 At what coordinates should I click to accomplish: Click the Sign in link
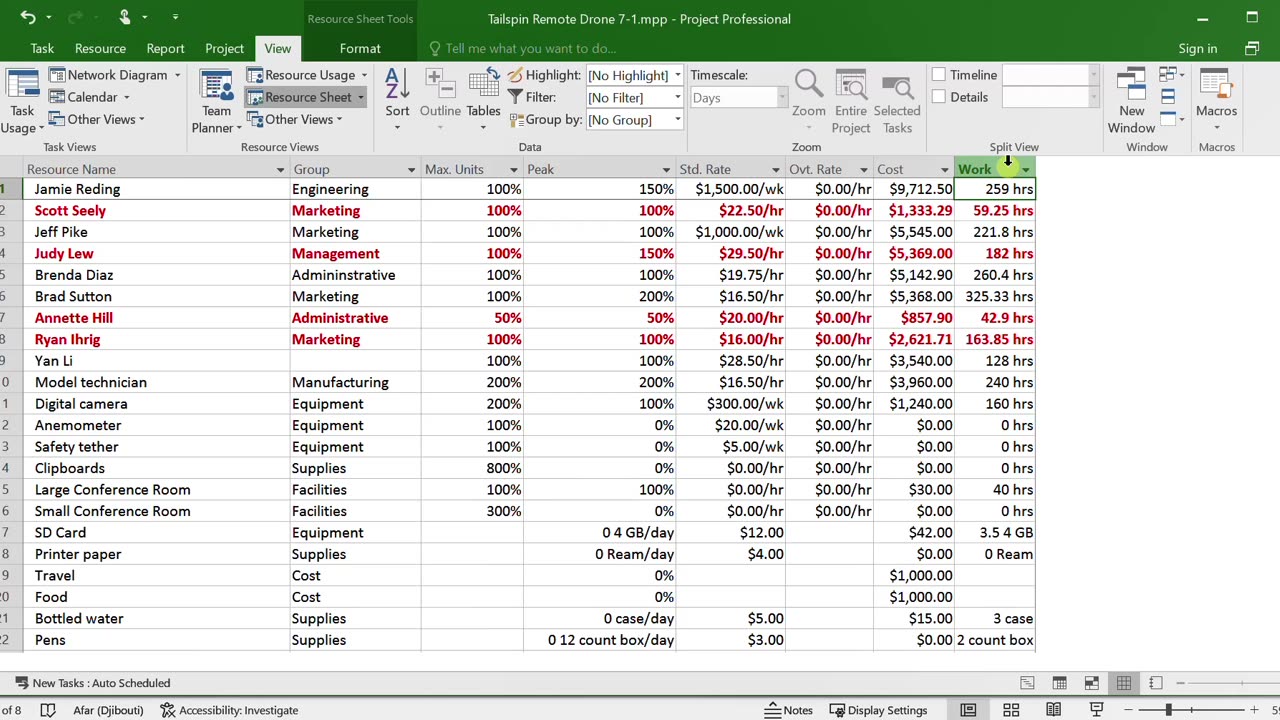coord(1197,48)
